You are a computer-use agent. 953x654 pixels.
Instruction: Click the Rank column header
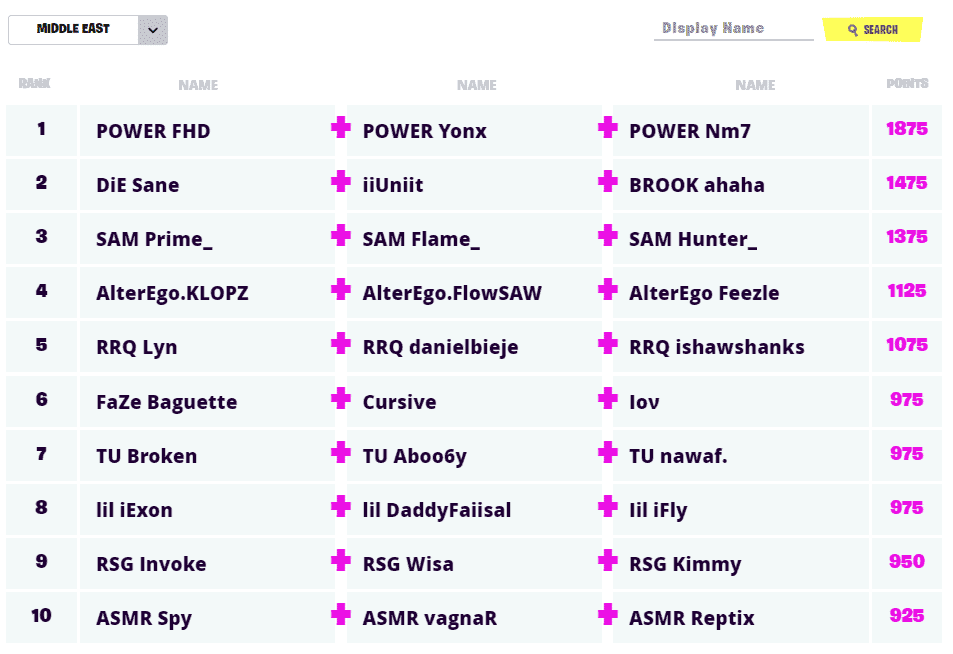click(x=35, y=84)
